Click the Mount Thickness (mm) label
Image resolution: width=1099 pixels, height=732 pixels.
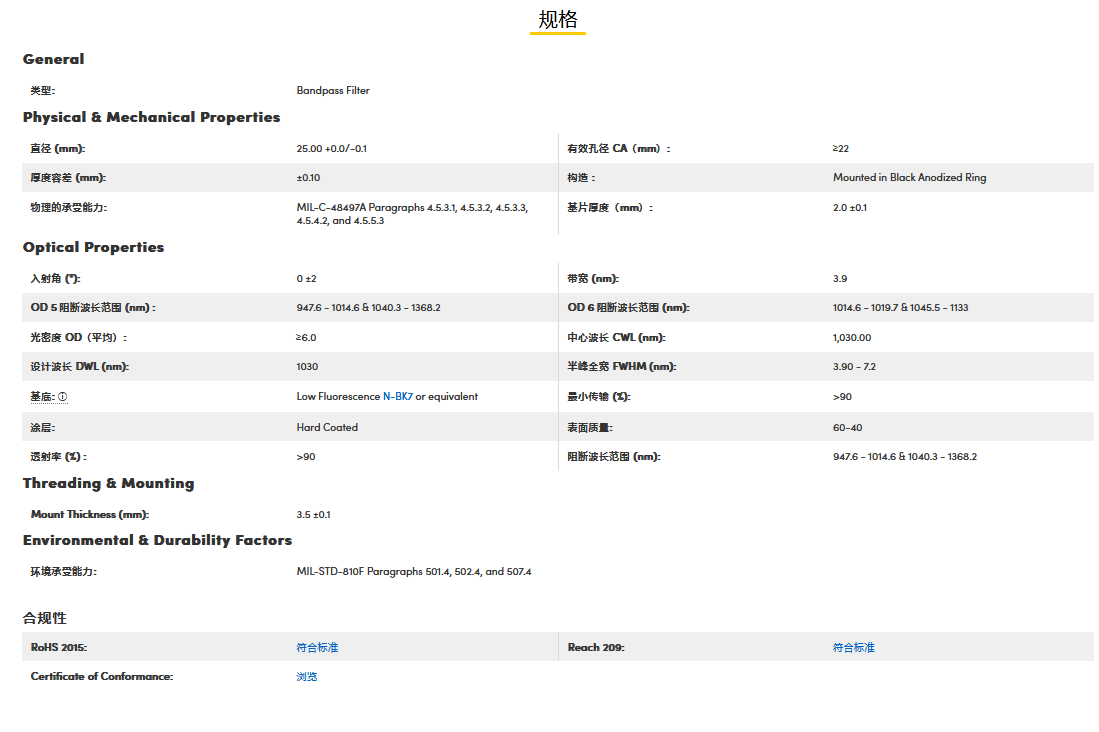(x=89, y=515)
